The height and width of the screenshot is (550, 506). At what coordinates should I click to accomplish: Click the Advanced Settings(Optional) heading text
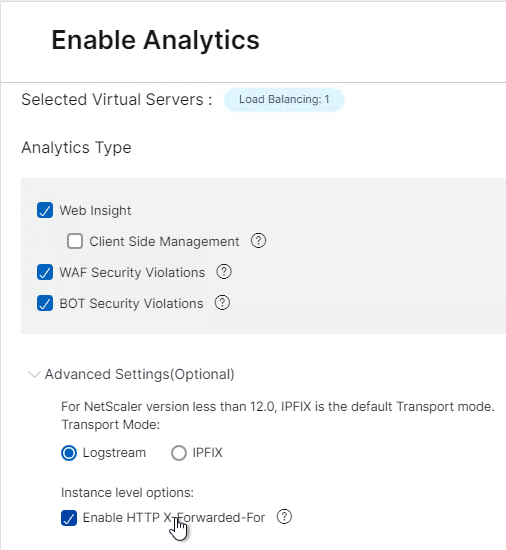(140, 374)
